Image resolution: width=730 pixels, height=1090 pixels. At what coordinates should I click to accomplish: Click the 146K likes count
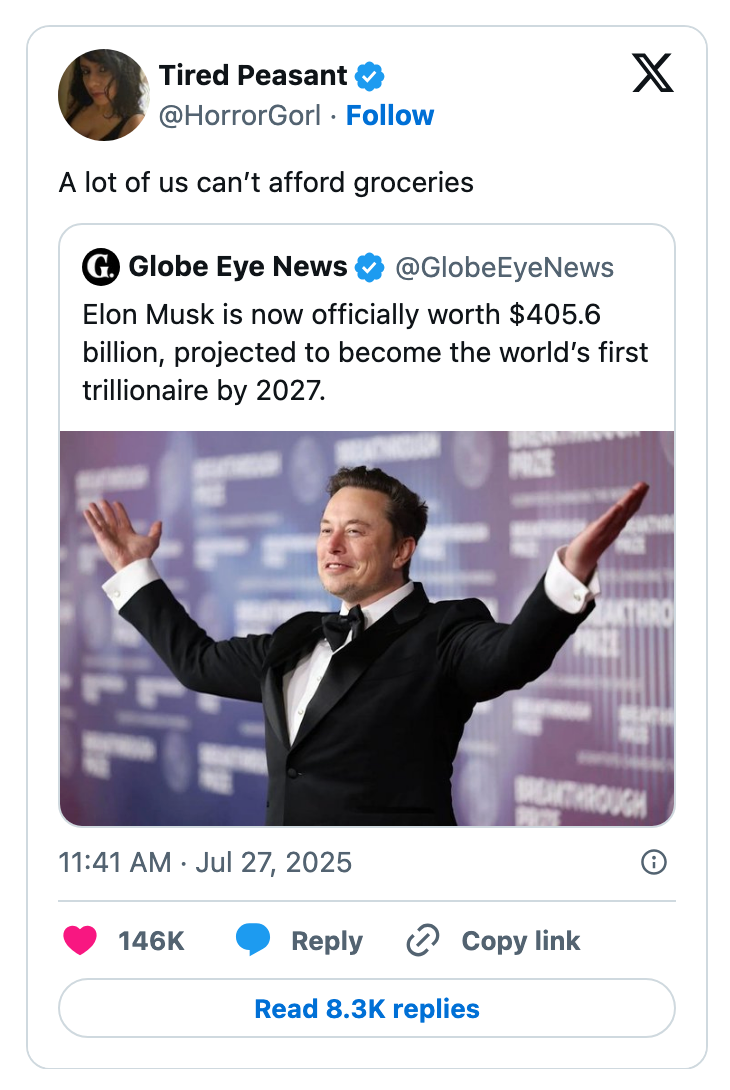pyautogui.click(x=151, y=941)
